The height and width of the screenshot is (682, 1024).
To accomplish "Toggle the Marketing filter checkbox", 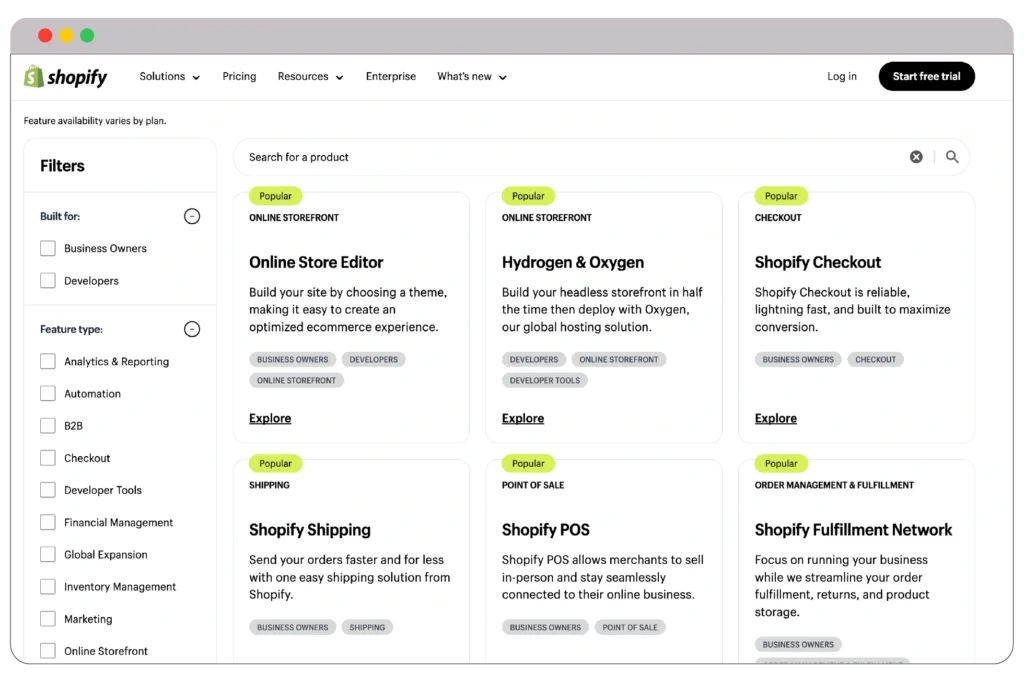I will tap(46, 618).
